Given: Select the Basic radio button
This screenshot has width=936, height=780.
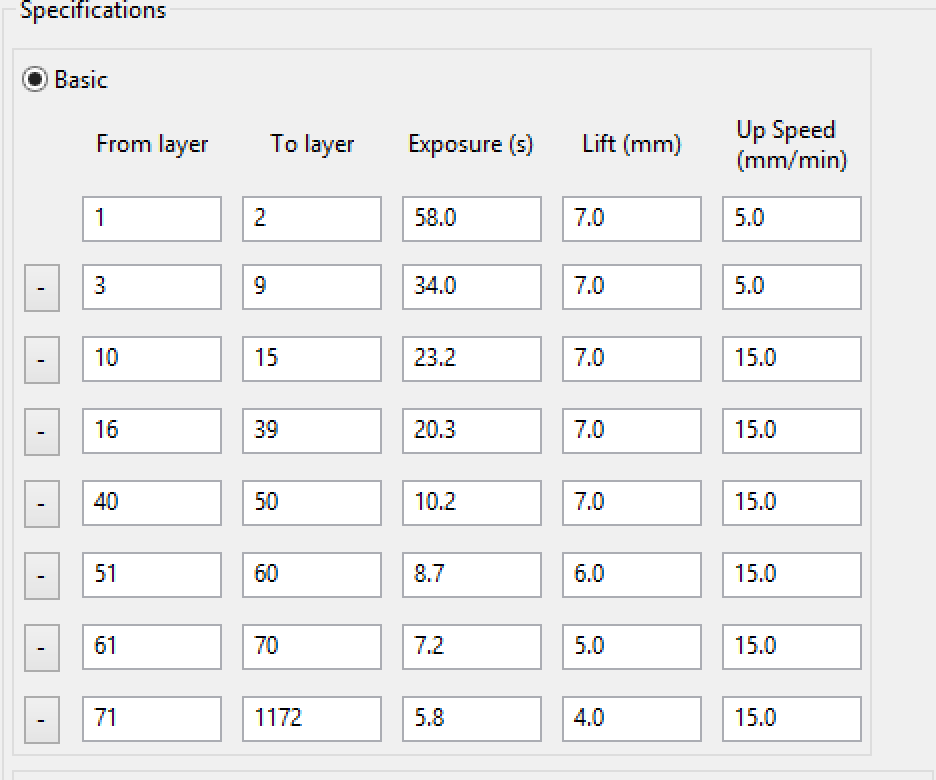Looking at the screenshot, I should (x=35, y=80).
